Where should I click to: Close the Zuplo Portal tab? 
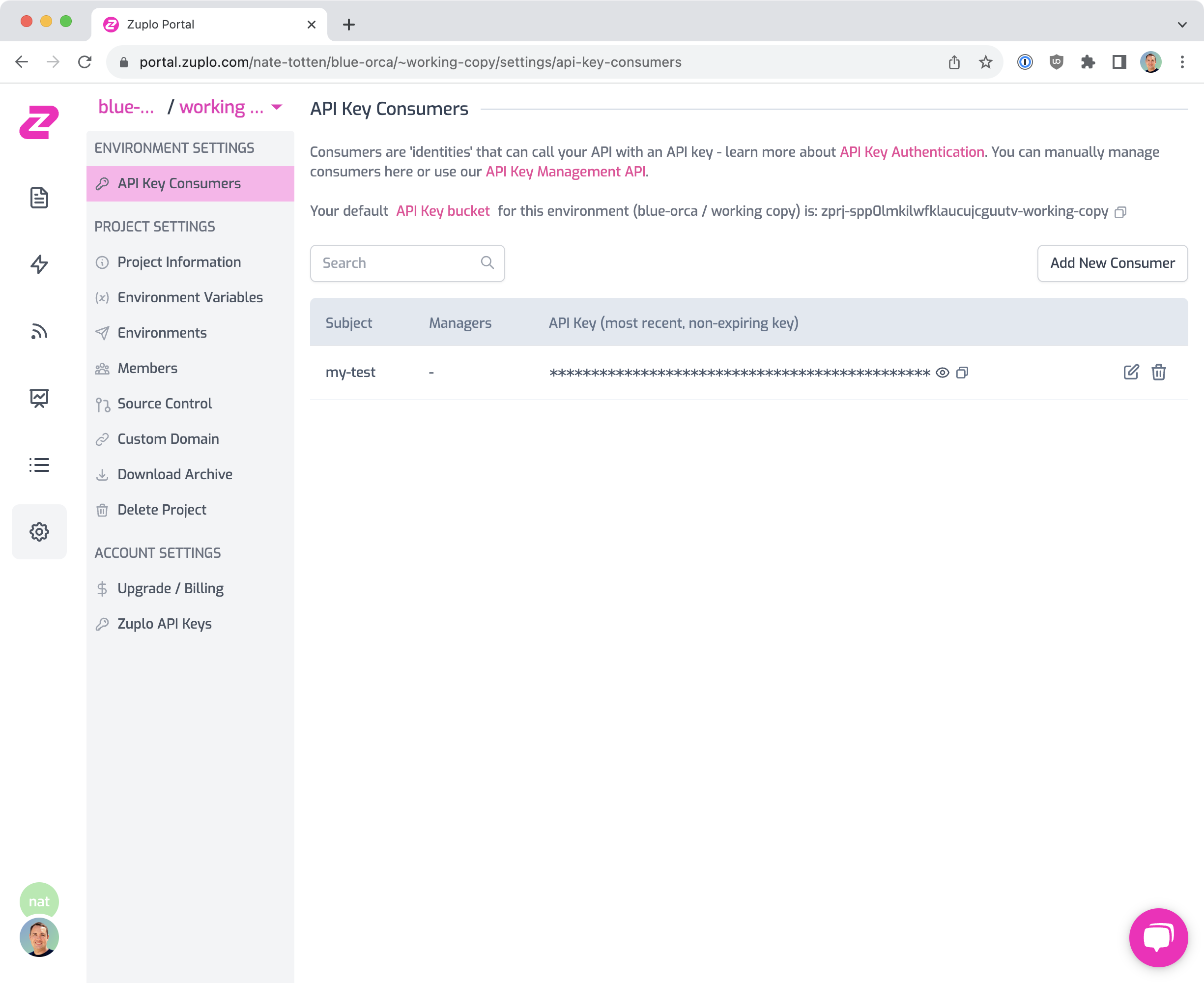(312, 25)
